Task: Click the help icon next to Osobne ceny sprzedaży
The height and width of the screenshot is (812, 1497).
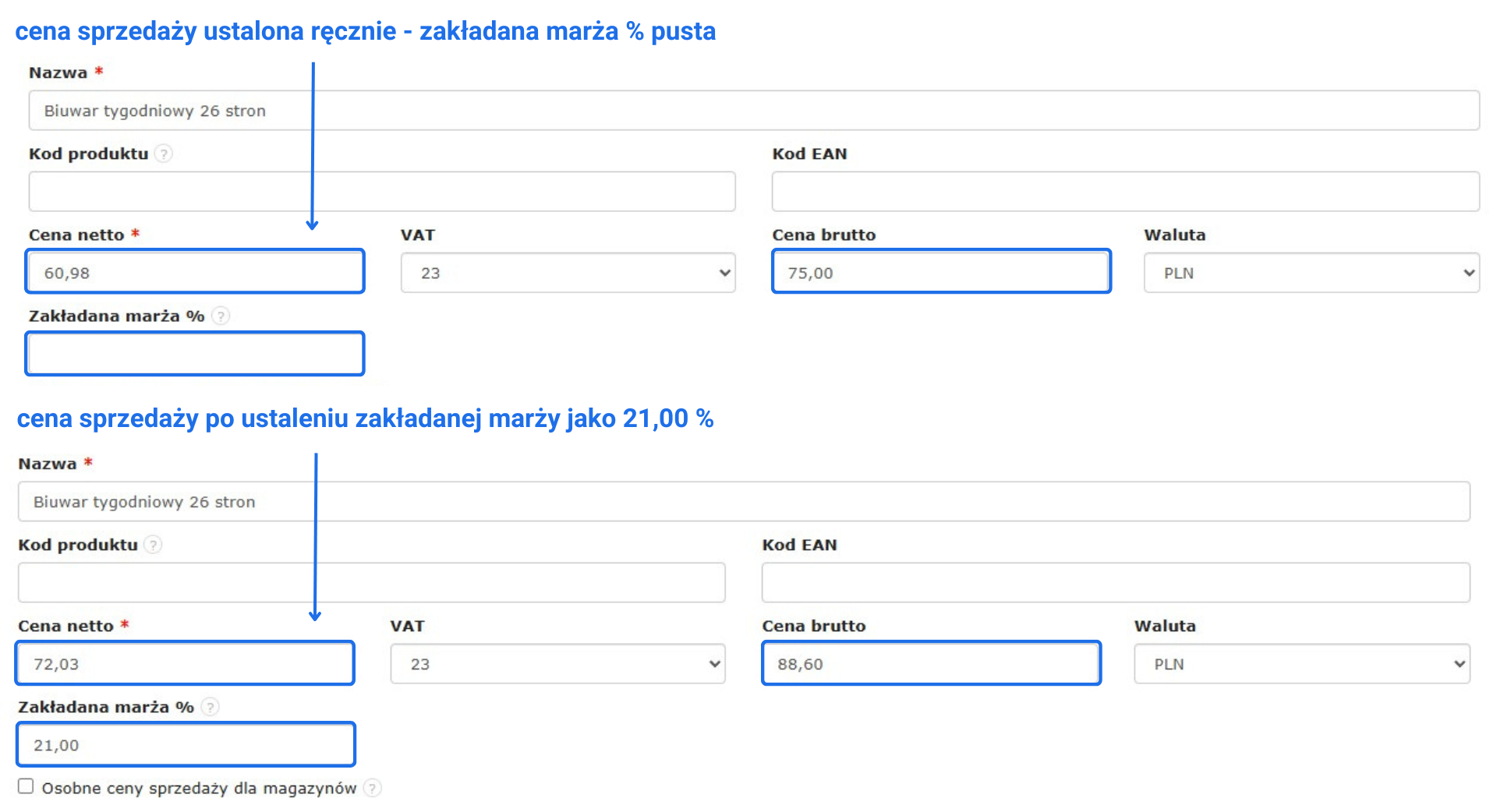Action: point(373,788)
